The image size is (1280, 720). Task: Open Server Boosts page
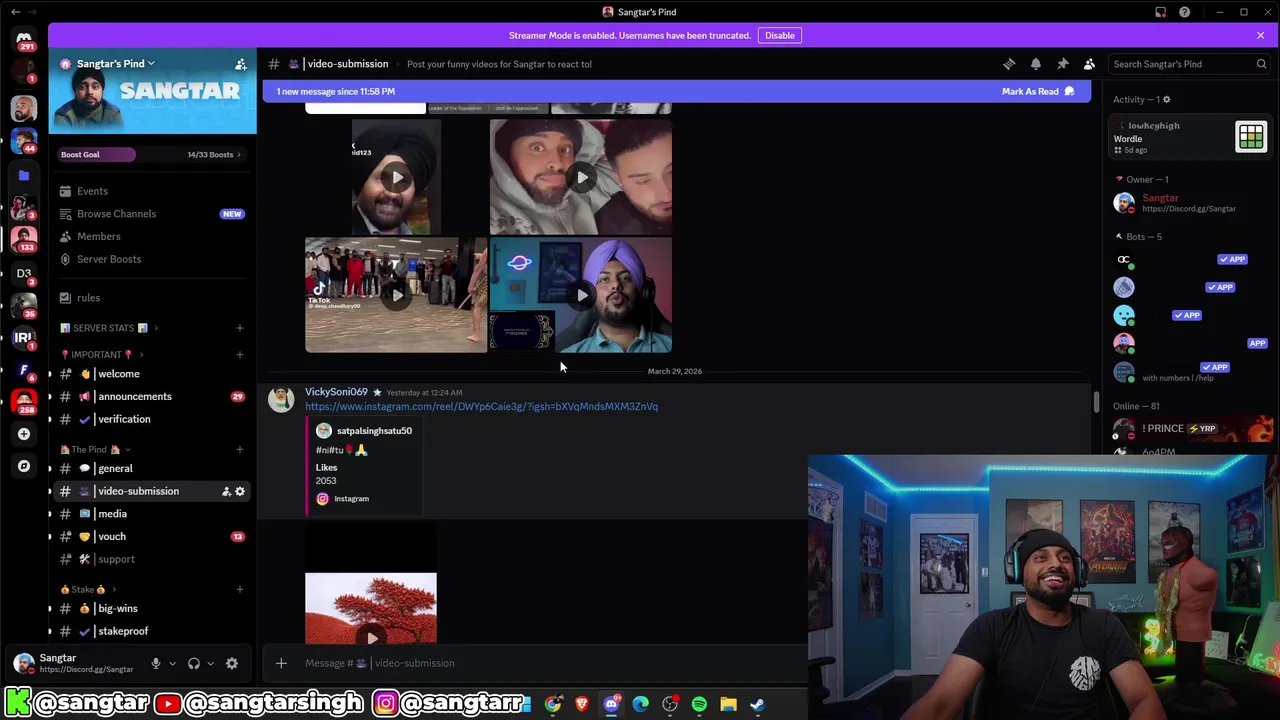tap(152, 259)
